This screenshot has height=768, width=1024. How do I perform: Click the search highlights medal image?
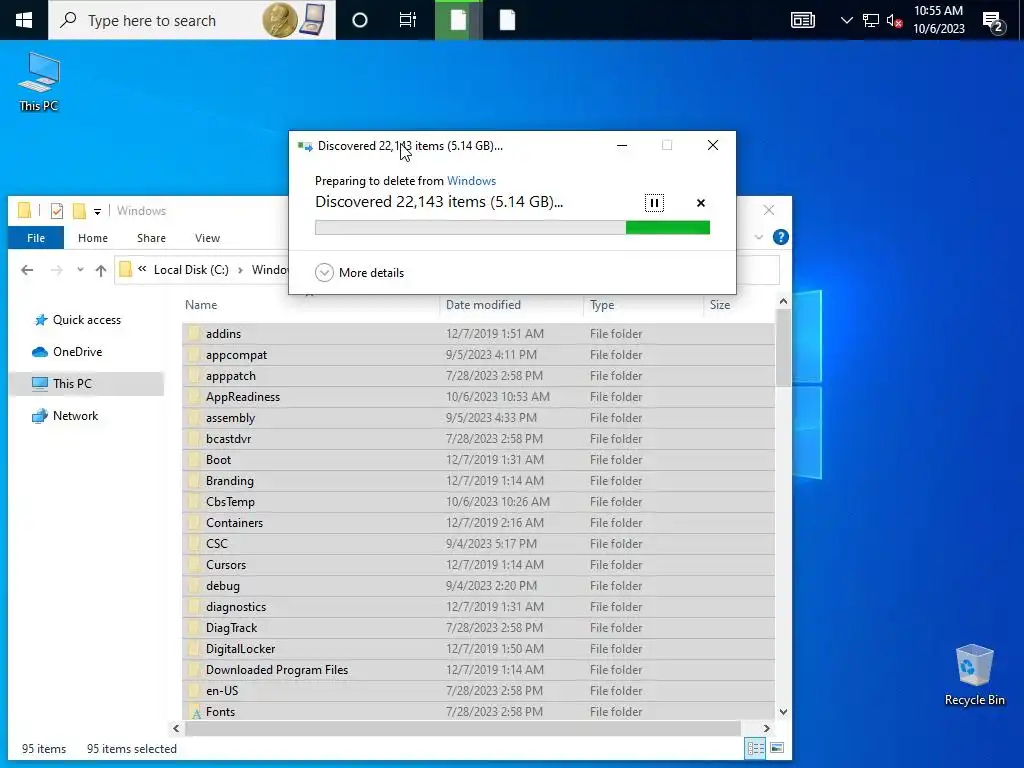[x=294, y=20]
